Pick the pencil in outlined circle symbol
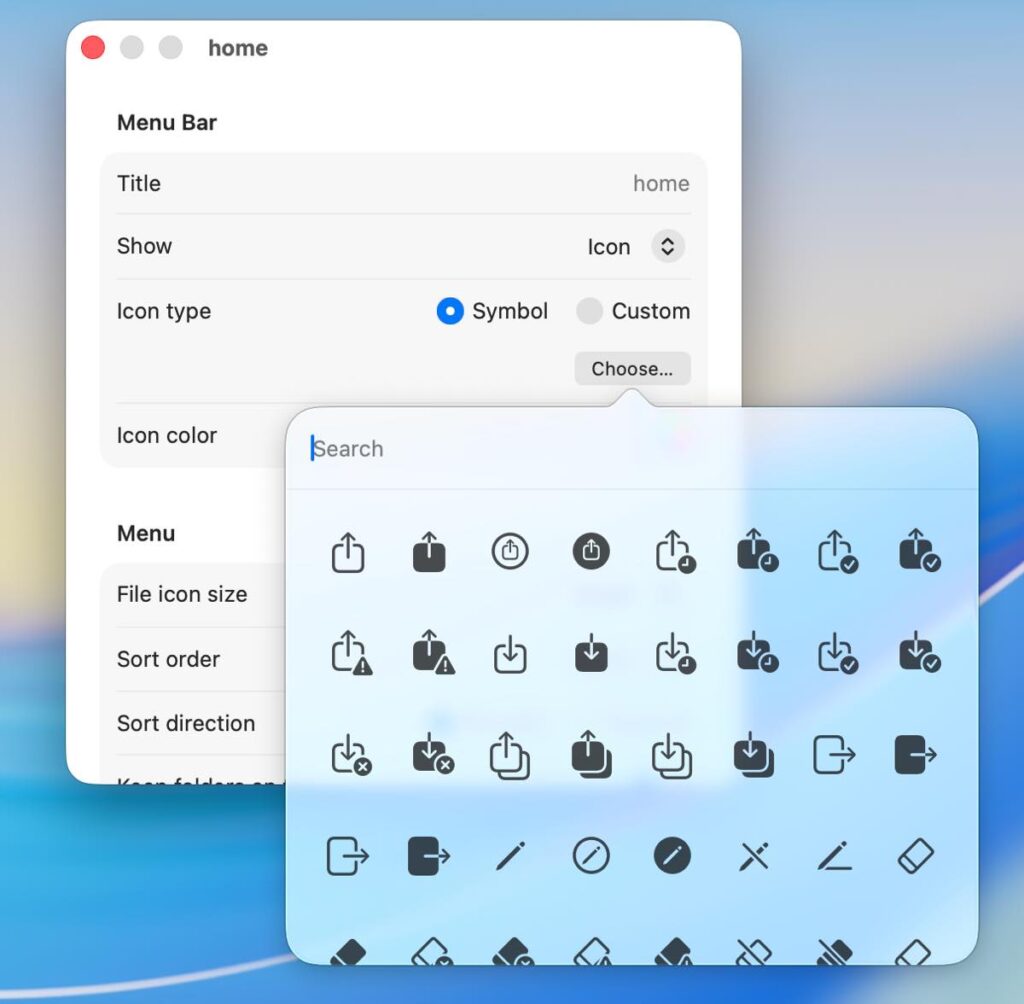Image resolution: width=1024 pixels, height=1004 pixels. 591,856
